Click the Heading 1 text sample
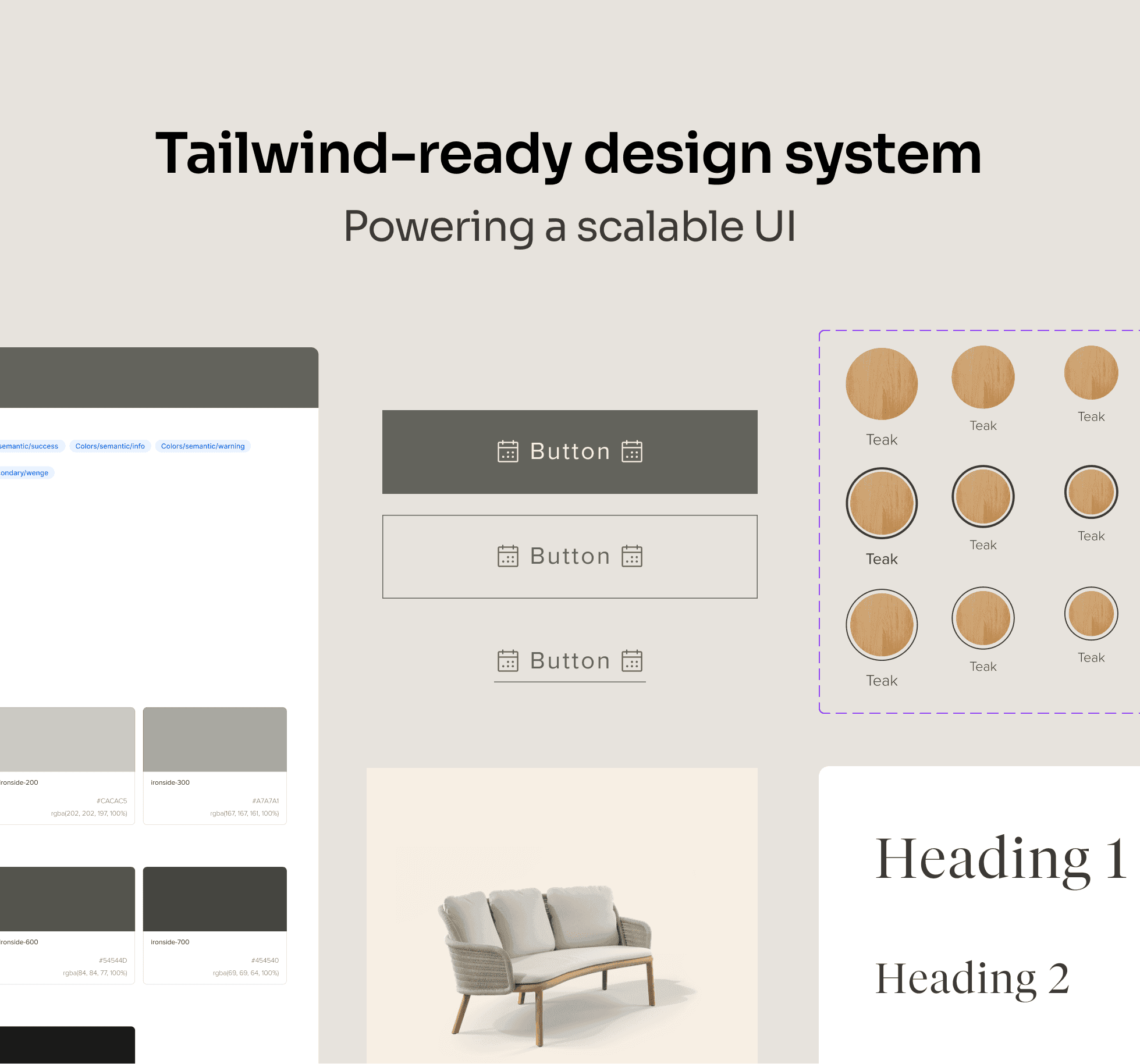Viewport: 1140px width, 1064px height. click(x=1001, y=859)
